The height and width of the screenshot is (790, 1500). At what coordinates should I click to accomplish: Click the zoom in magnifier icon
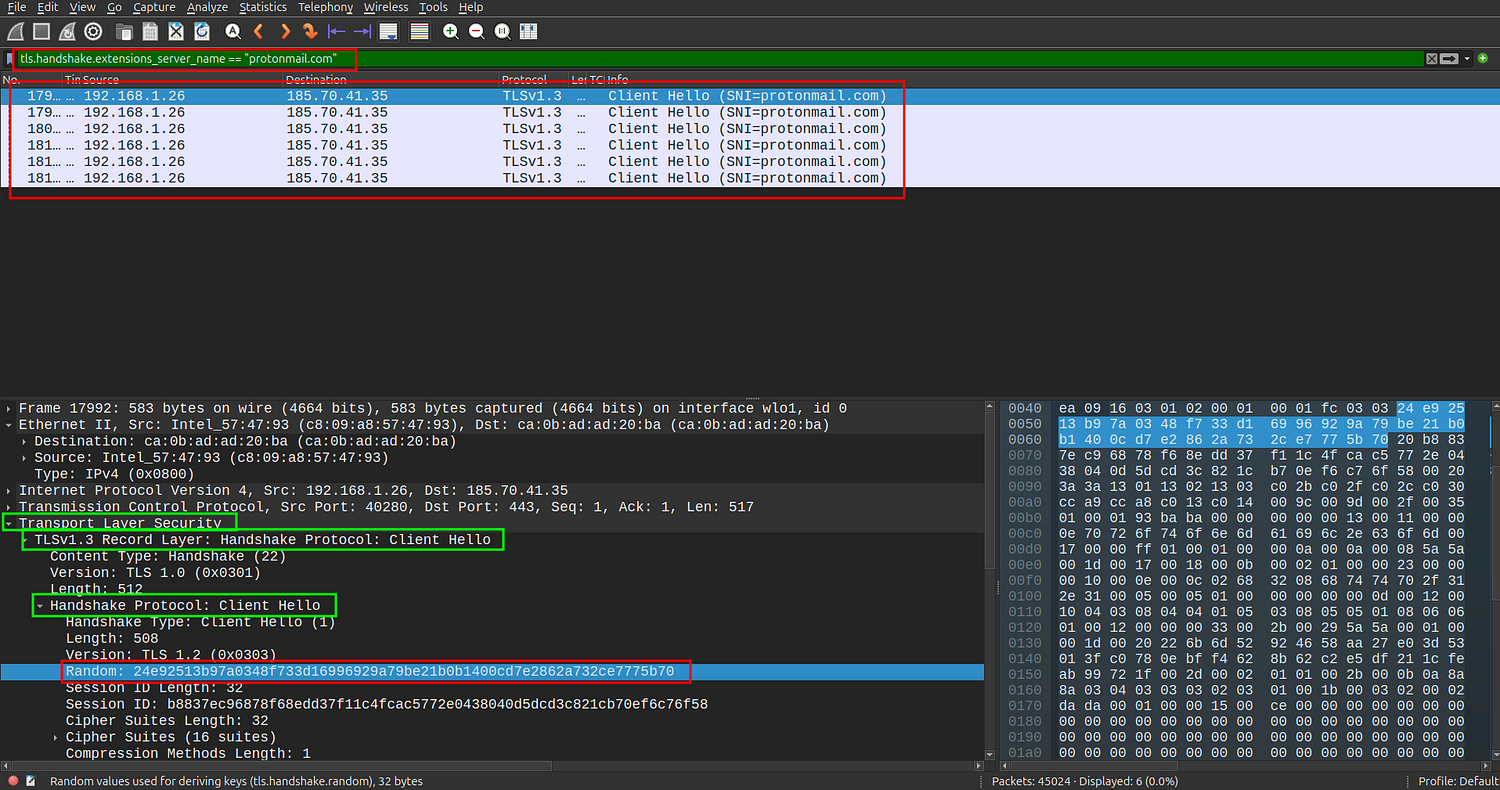click(x=451, y=31)
